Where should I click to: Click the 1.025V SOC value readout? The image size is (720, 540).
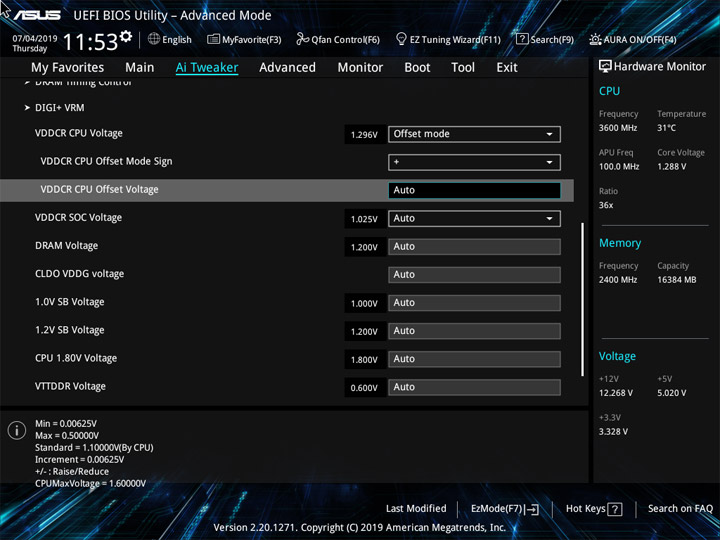click(364, 219)
